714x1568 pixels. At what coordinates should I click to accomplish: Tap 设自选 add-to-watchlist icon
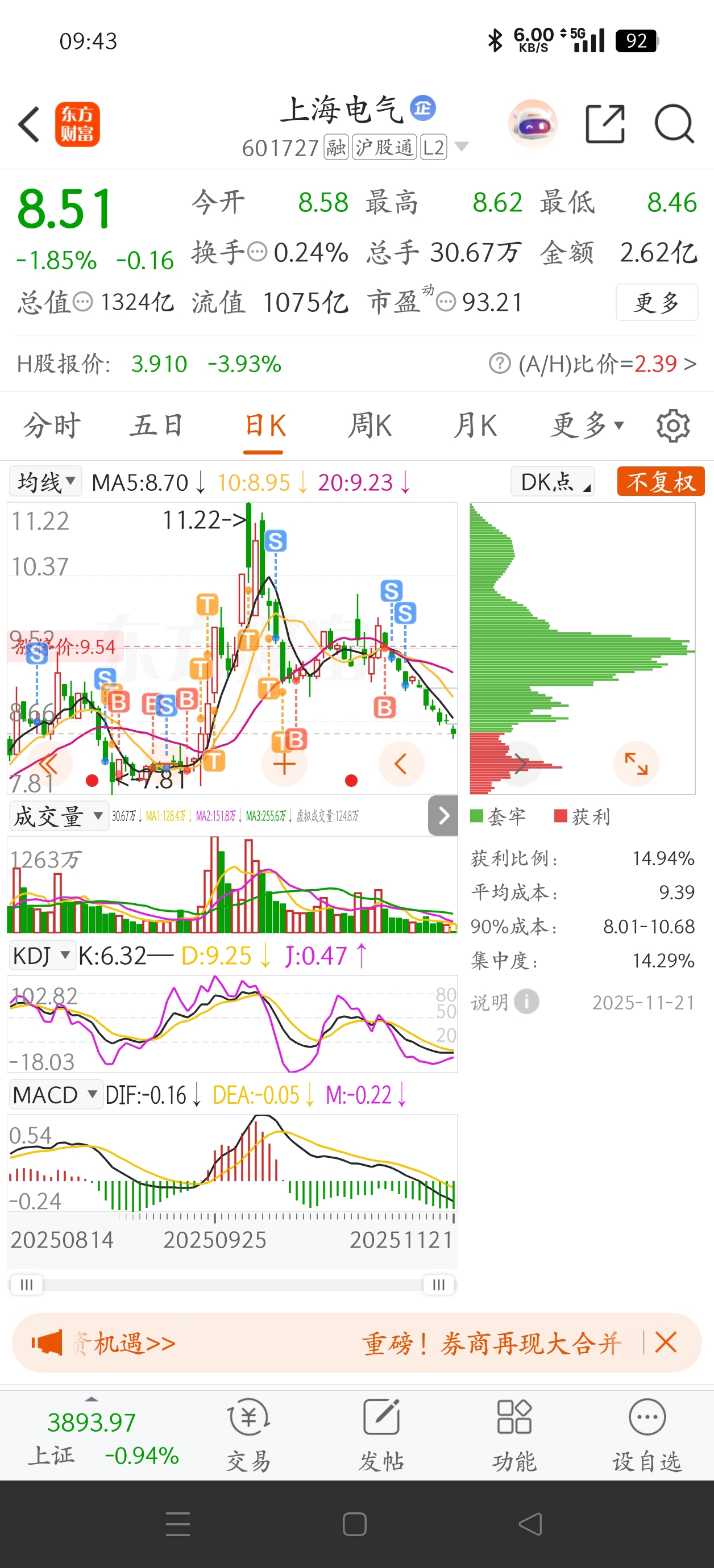pyautogui.click(x=647, y=1435)
